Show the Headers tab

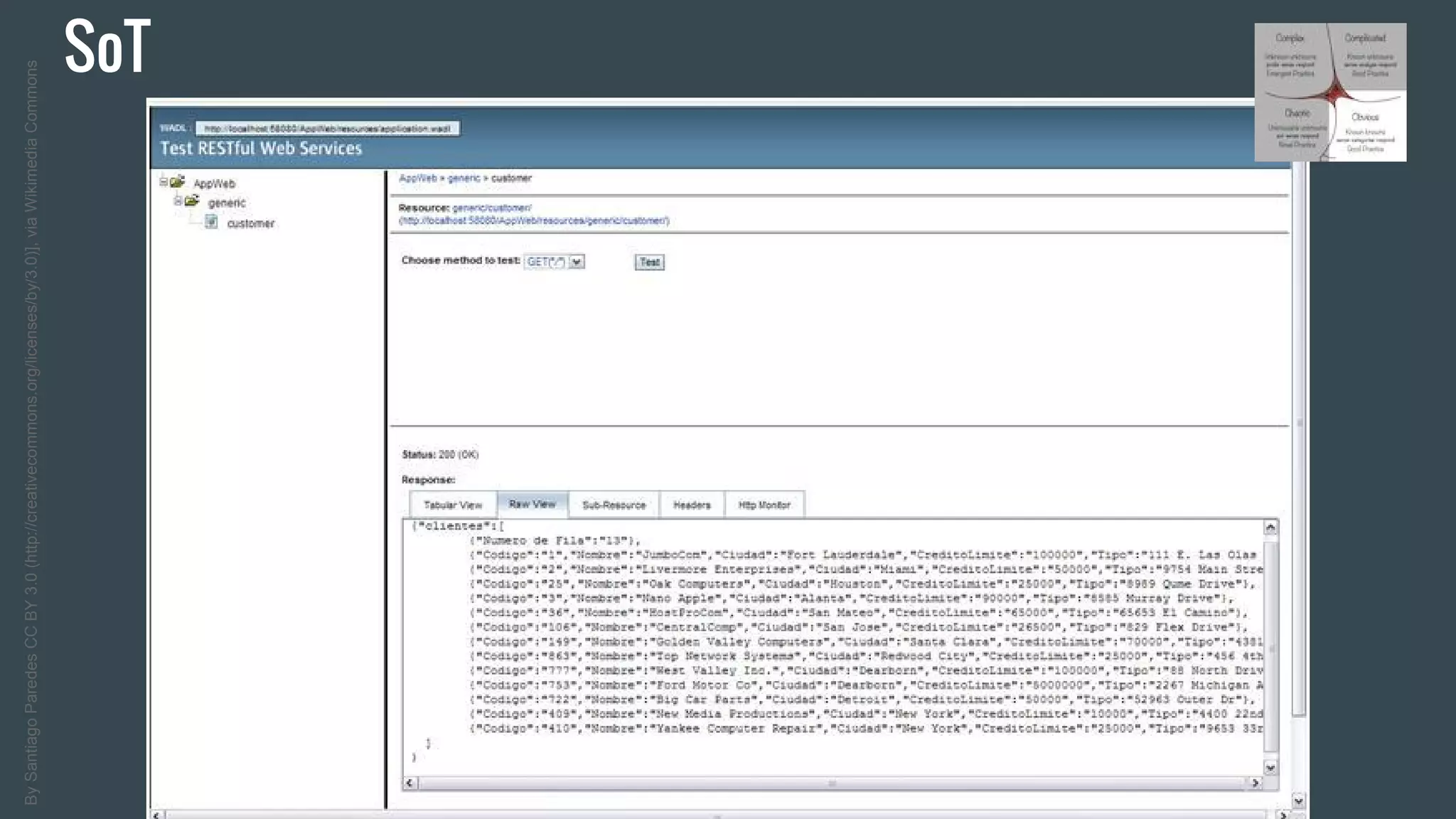click(692, 505)
